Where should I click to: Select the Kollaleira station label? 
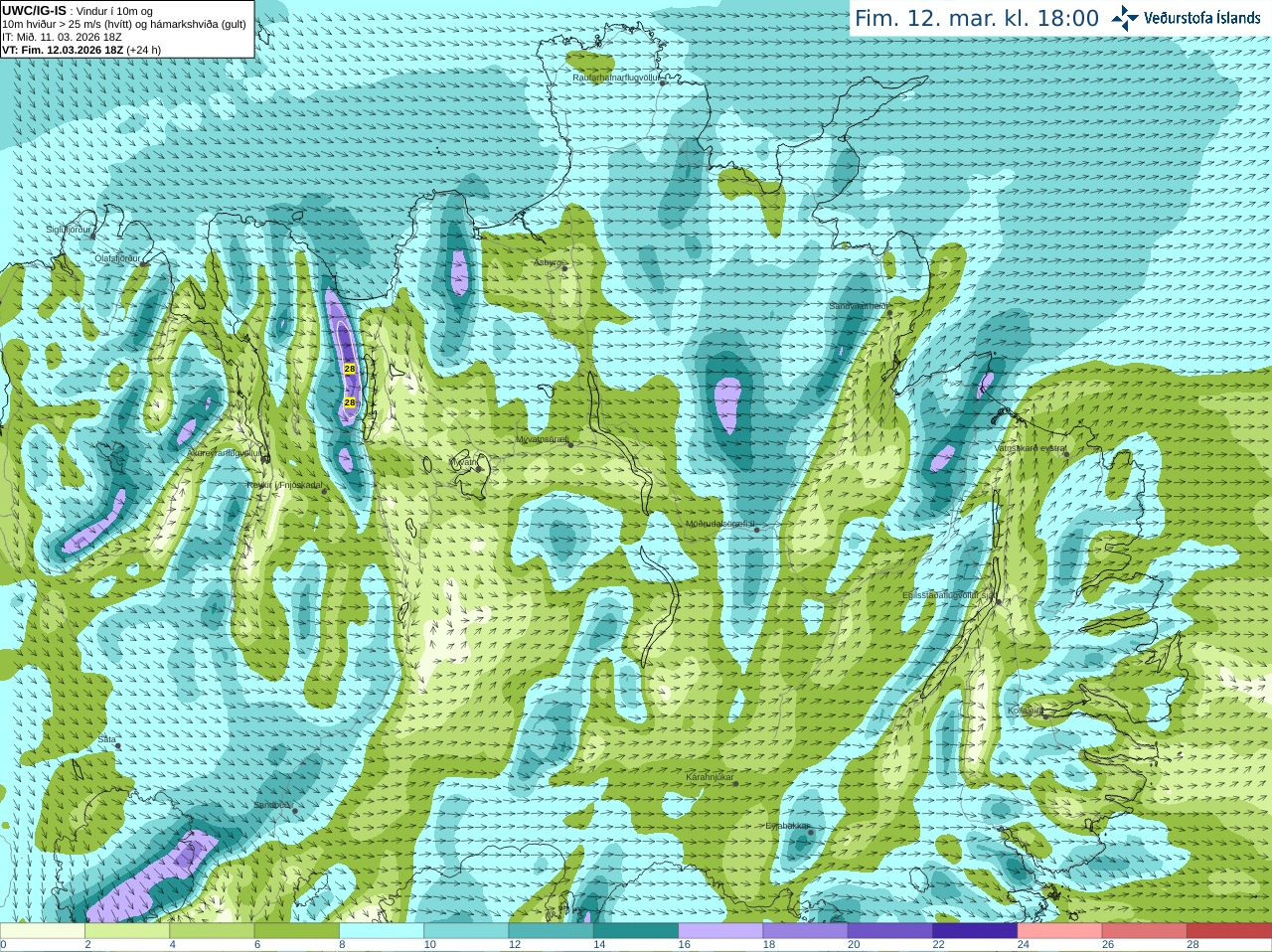(x=1026, y=711)
